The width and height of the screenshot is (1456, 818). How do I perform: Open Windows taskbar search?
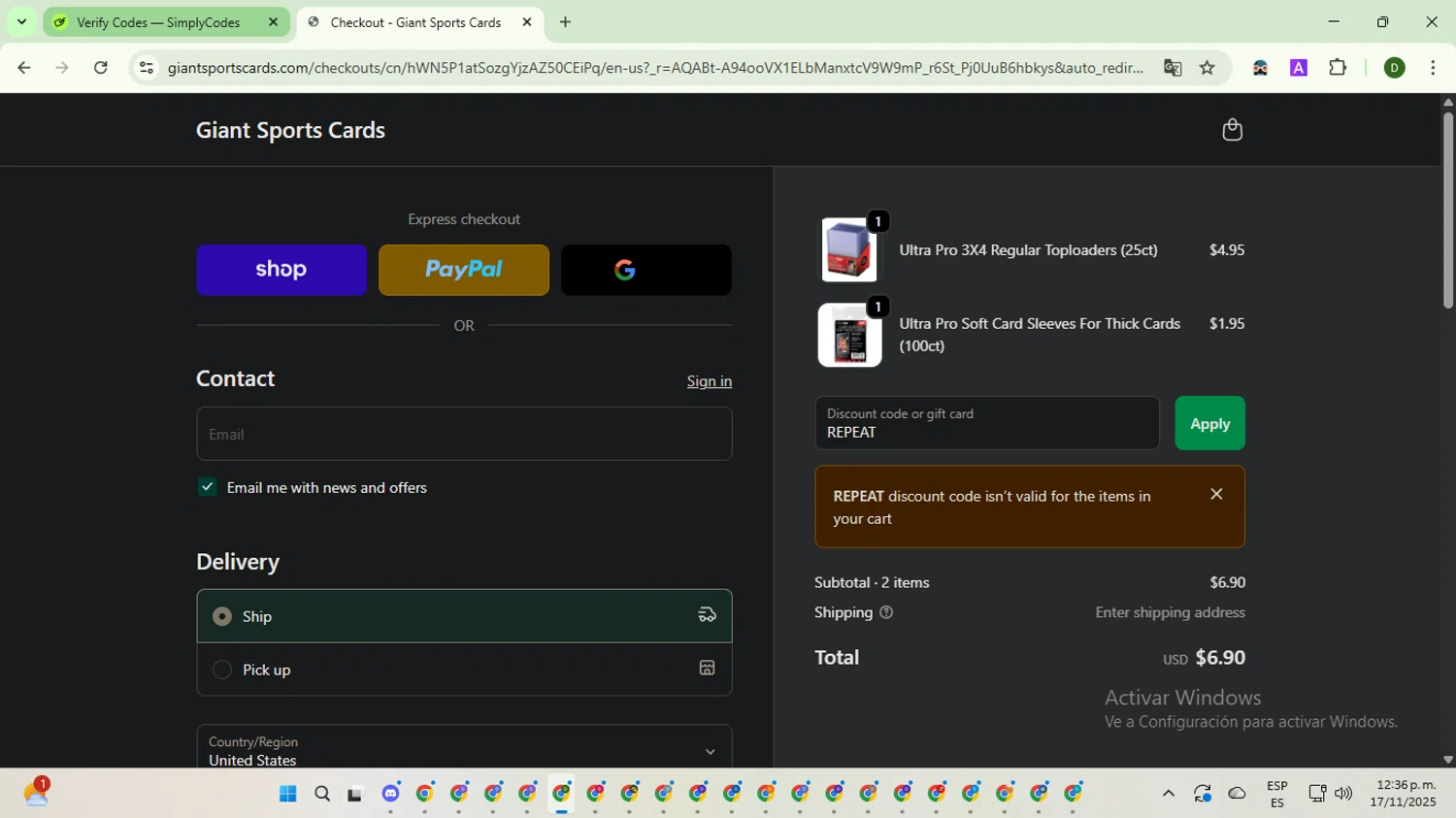(322, 794)
